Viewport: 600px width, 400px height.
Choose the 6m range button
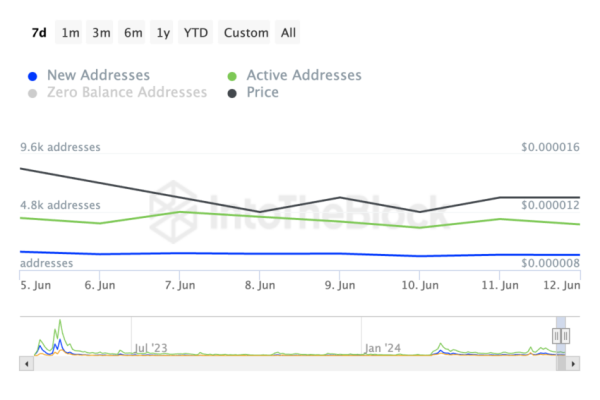click(133, 33)
